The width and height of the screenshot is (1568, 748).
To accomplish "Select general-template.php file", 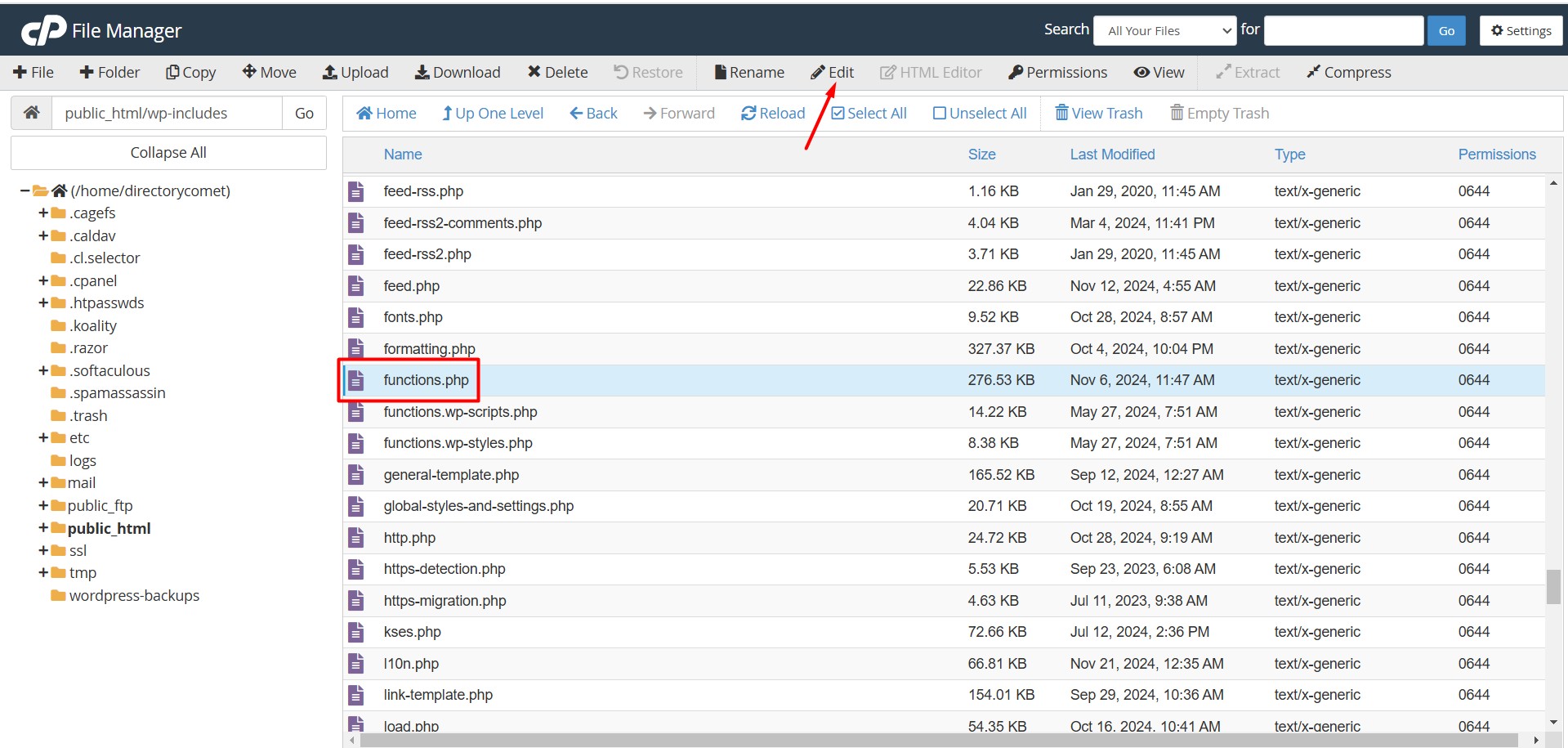I will click(944, 475).
